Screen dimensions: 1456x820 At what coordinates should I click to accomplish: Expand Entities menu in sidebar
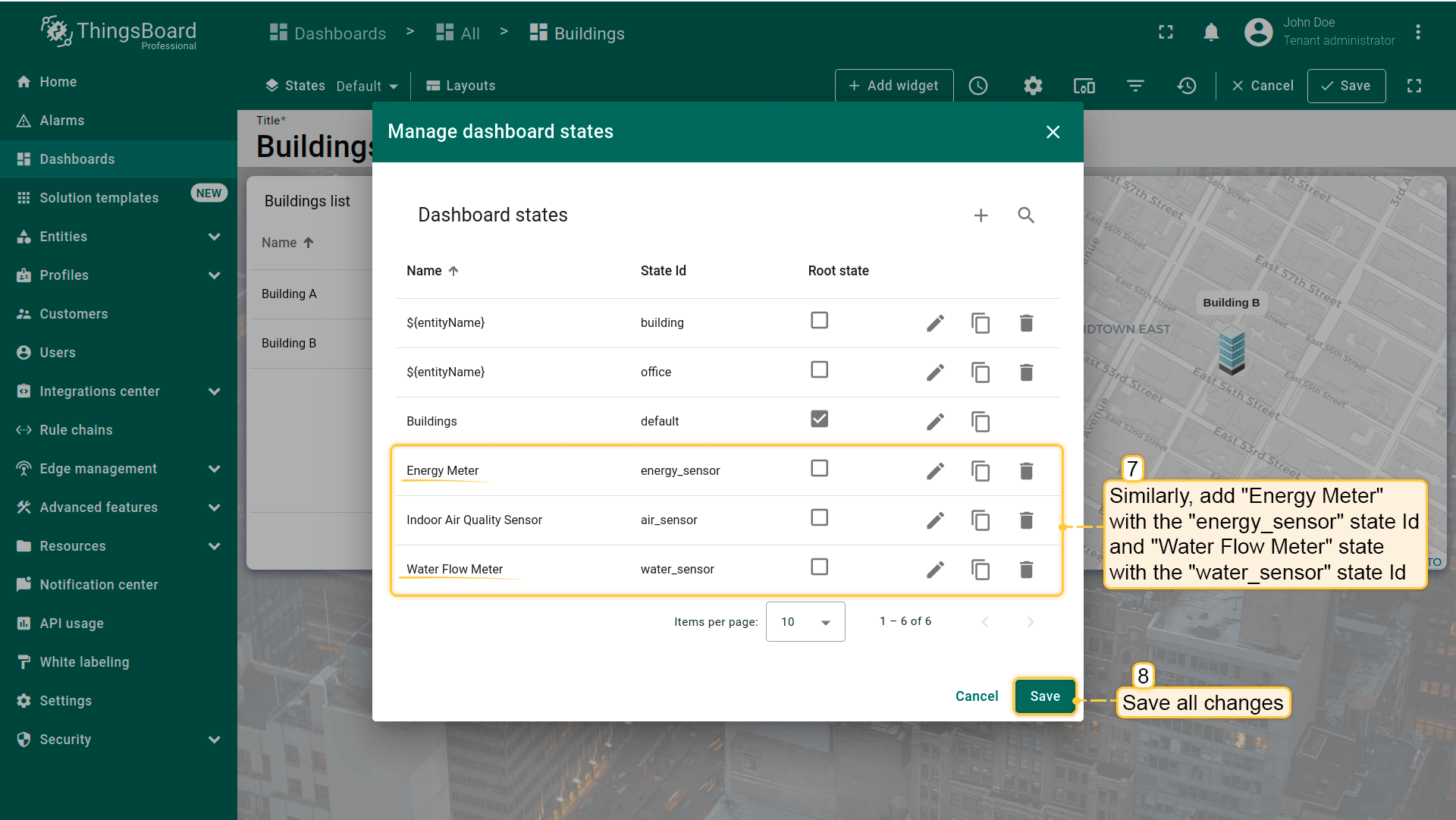tap(214, 237)
